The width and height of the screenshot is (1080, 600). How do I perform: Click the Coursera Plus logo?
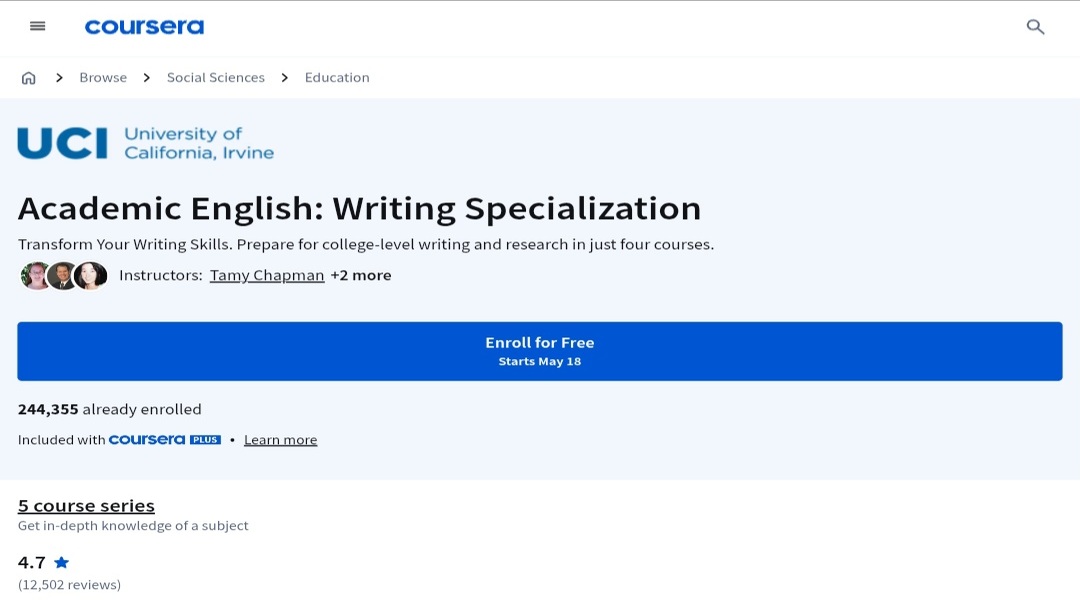click(165, 439)
